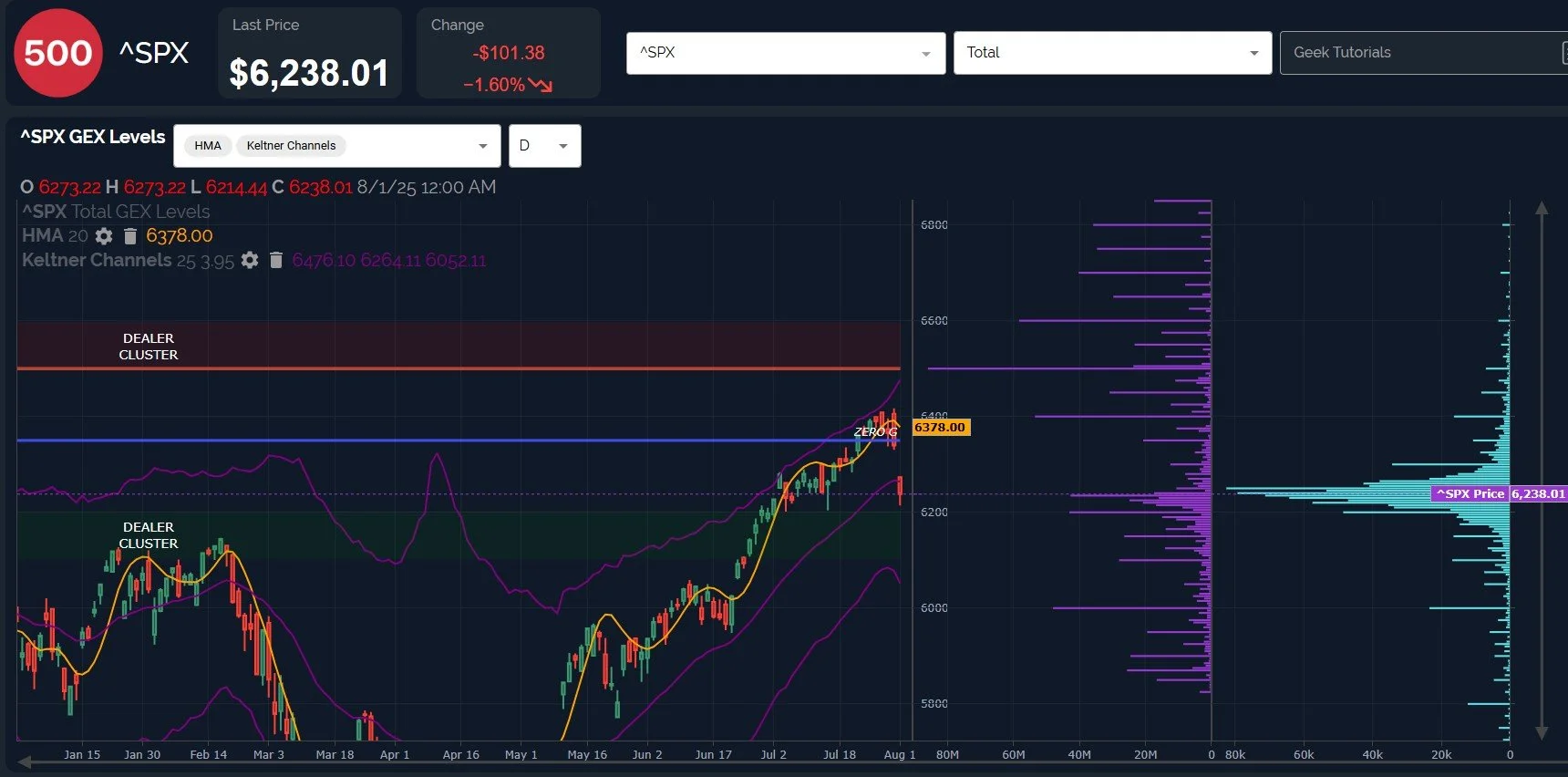This screenshot has width=1568, height=777.
Task: Click the Last Price label
Action: (x=265, y=26)
